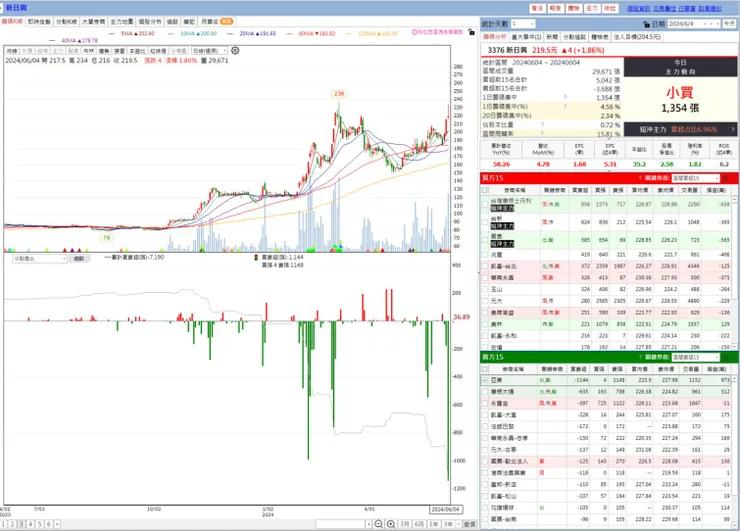Switch to the 主力地圖 tab

click(122, 22)
